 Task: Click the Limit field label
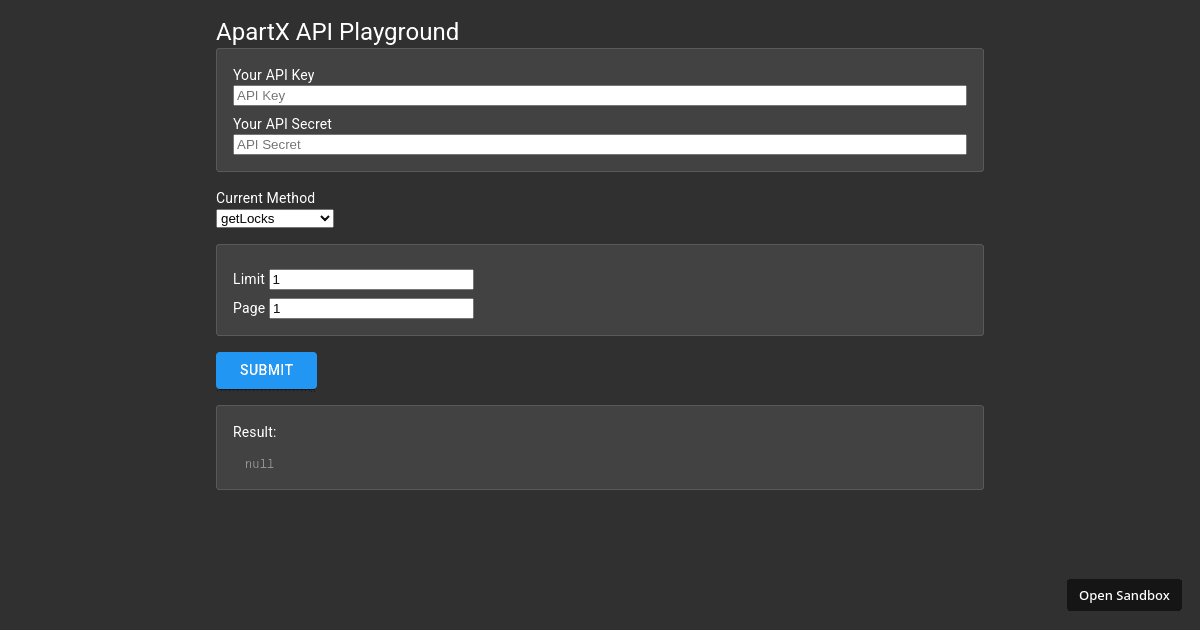tap(248, 279)
